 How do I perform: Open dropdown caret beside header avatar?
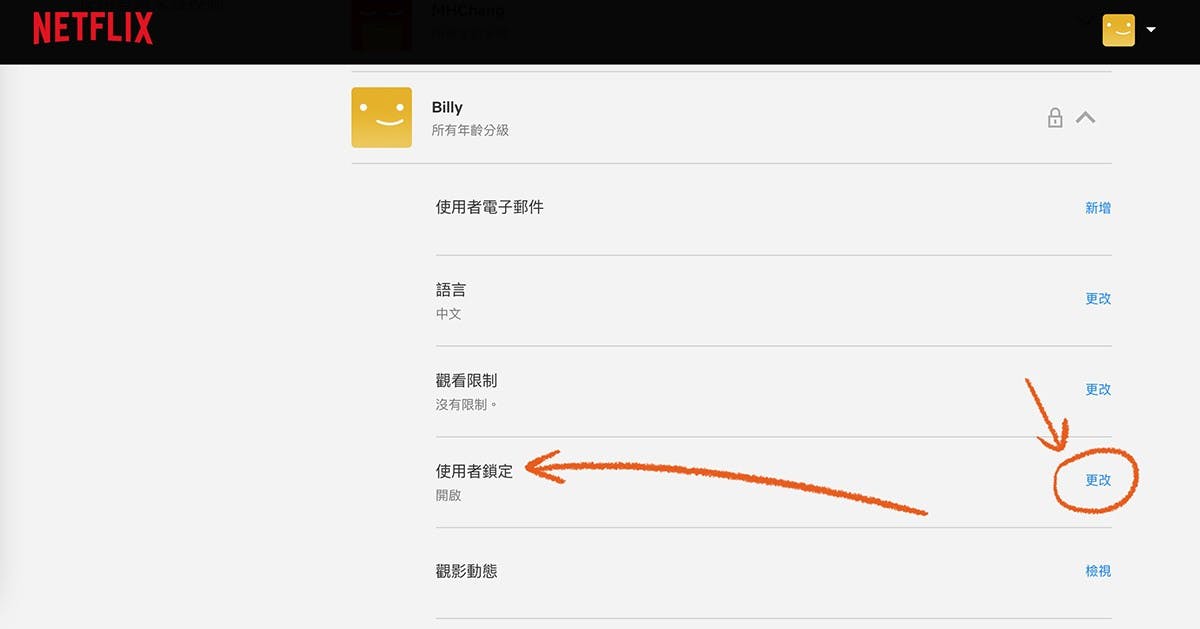tap(1151, 30)
